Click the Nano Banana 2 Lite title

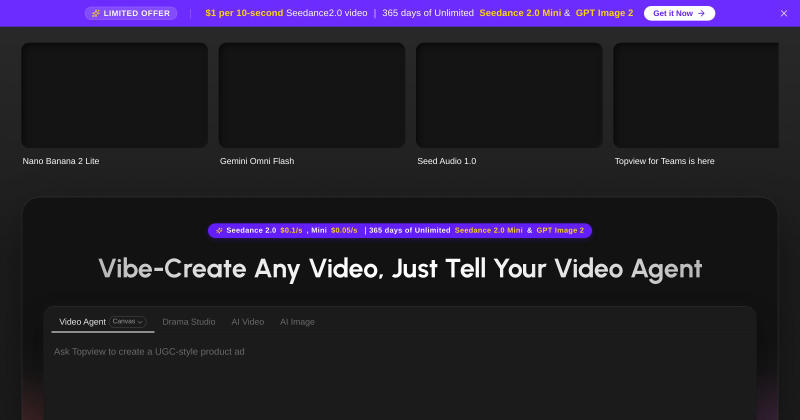(x=61, y=161)
